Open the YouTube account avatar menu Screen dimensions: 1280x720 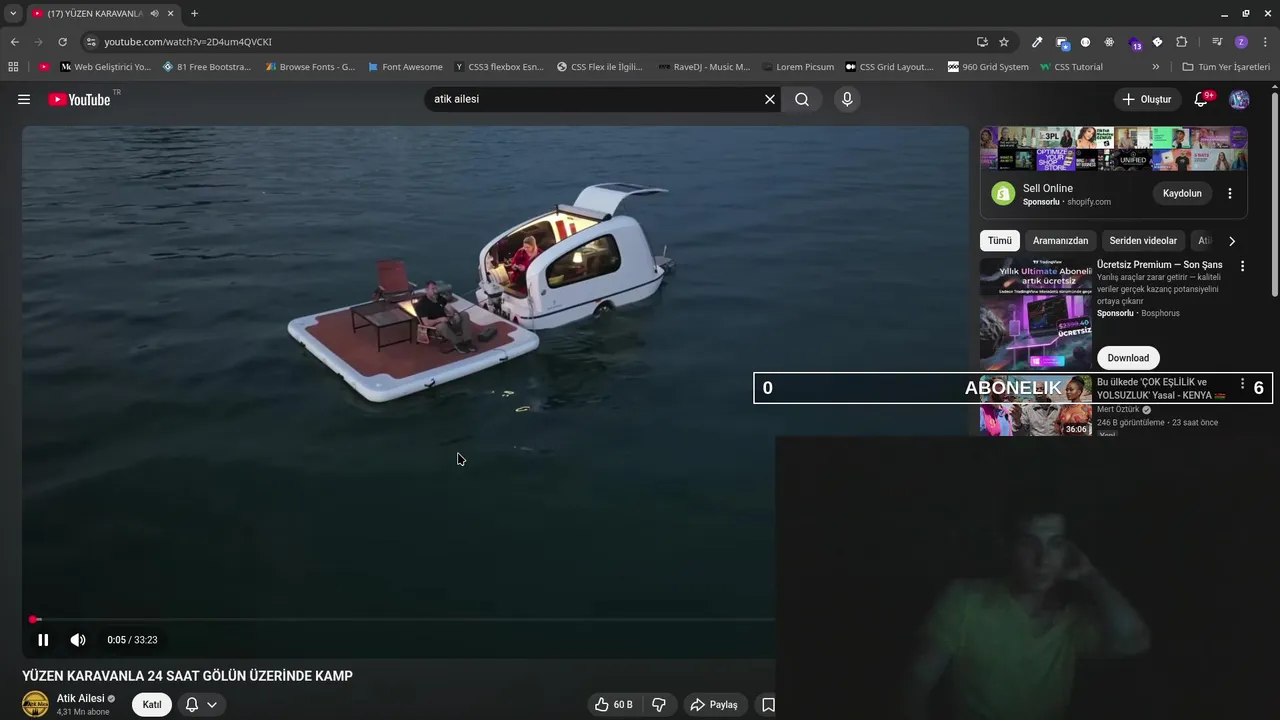(1239, 99)
